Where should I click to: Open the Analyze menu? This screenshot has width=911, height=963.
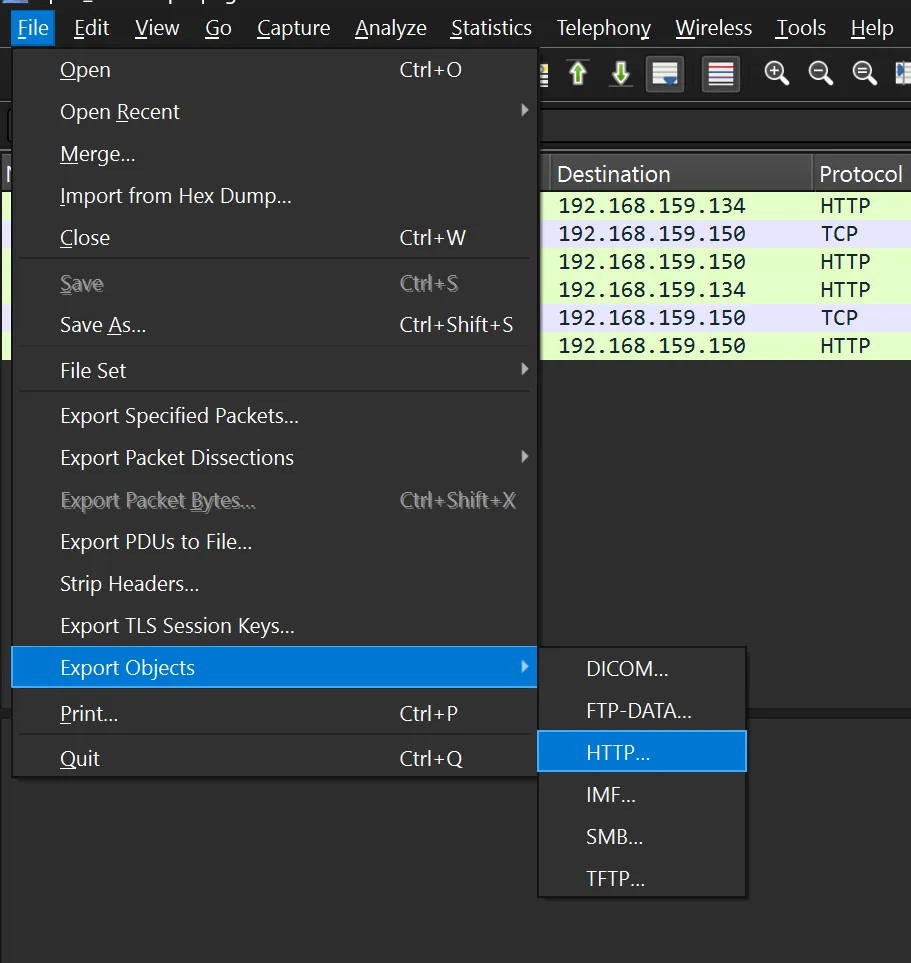[391, 28]
